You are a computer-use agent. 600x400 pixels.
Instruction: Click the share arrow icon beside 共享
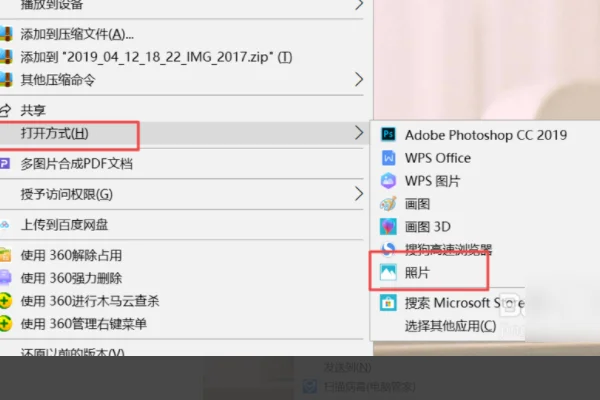(5, 111)
